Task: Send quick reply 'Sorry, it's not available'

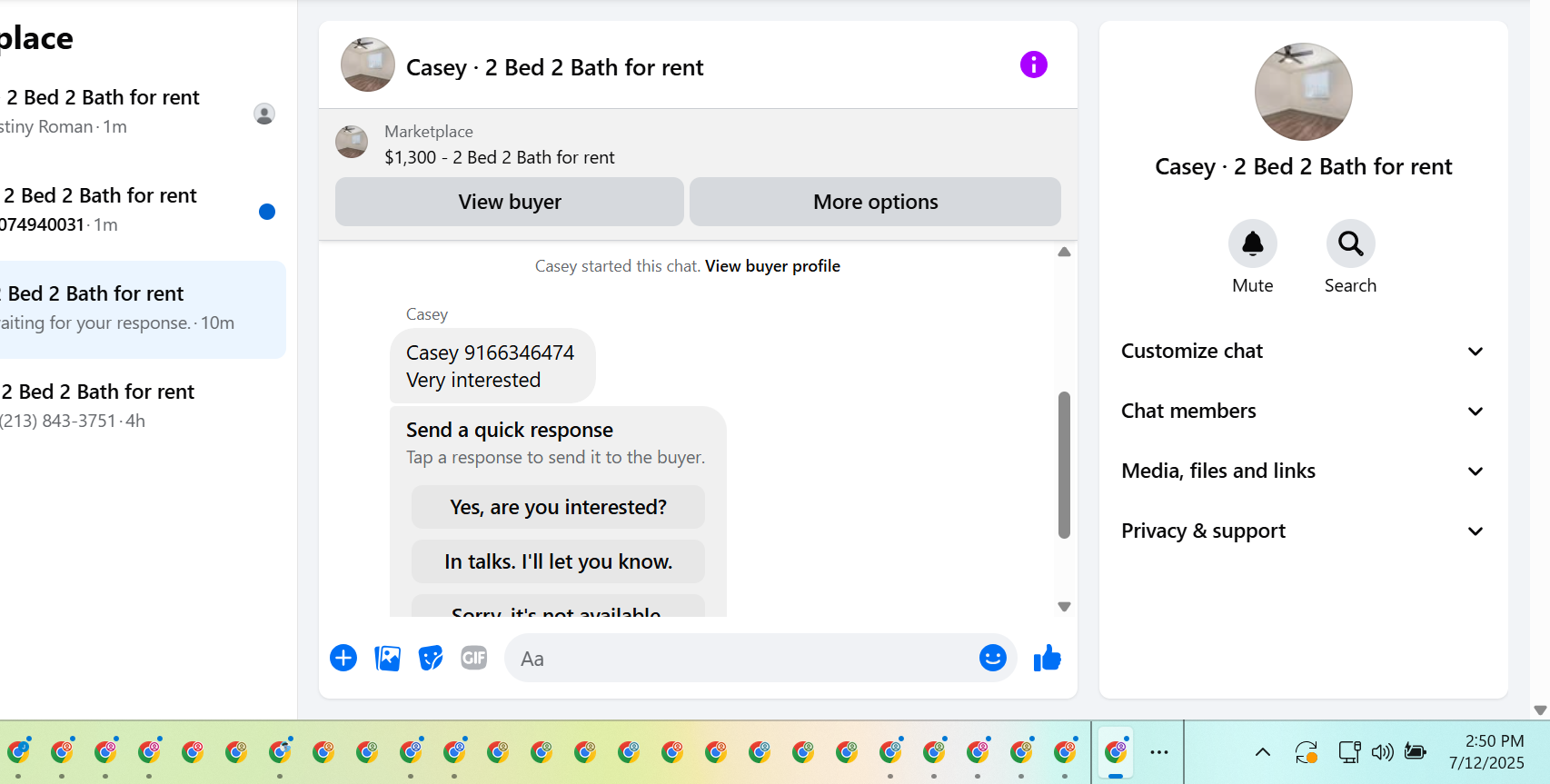Action: [x=558, y=608]
